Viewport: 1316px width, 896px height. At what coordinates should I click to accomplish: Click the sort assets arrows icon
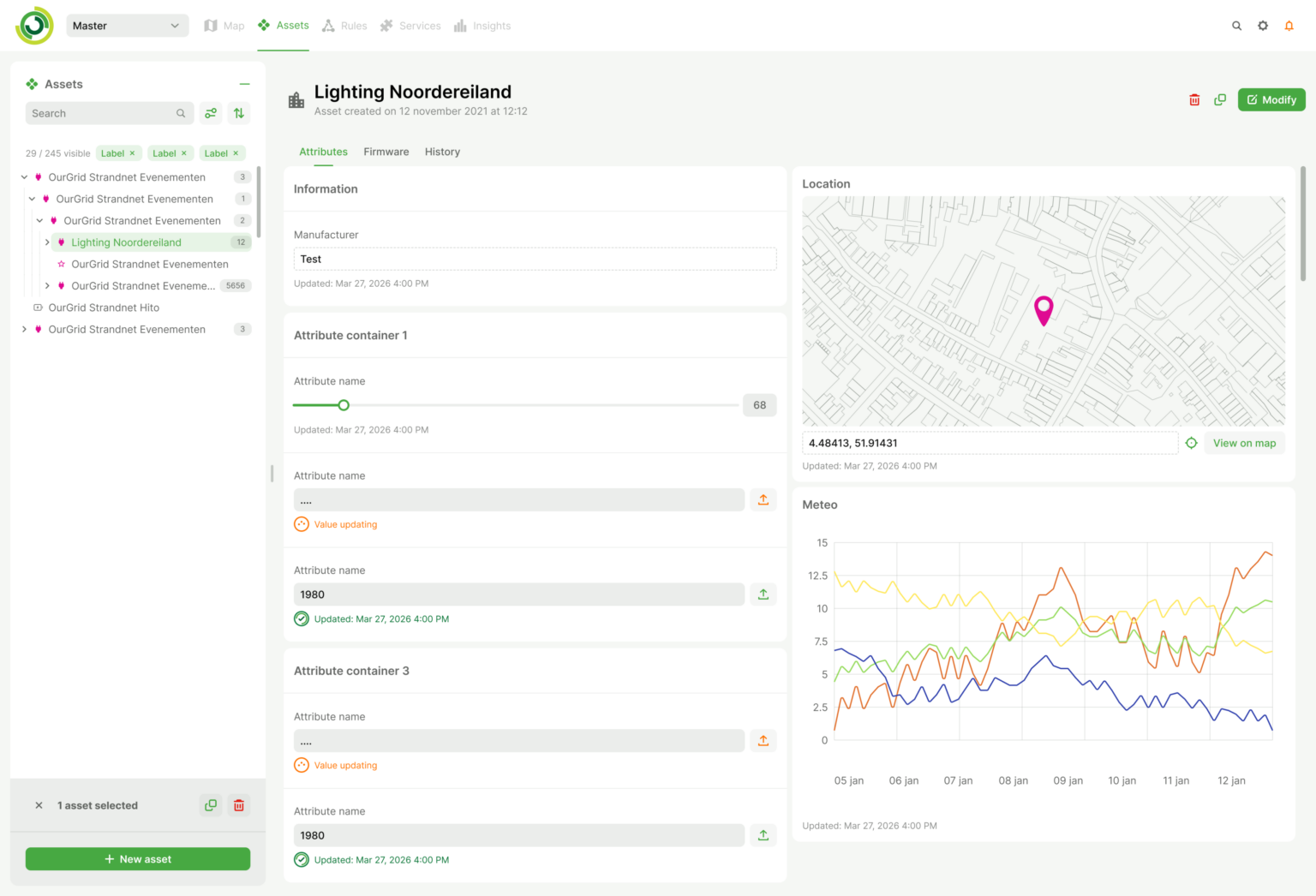(x=239, y=113)
